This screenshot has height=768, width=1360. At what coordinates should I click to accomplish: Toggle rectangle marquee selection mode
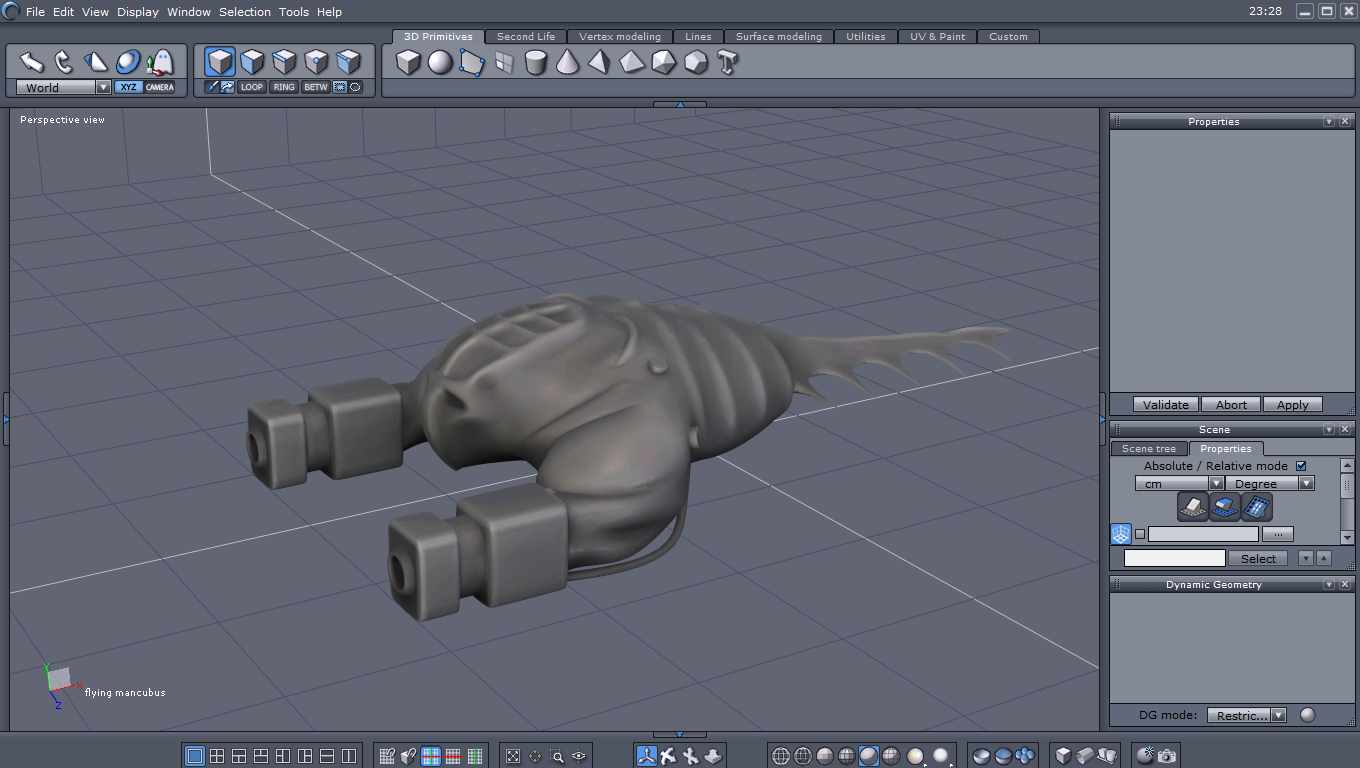[x=339, y=87]
